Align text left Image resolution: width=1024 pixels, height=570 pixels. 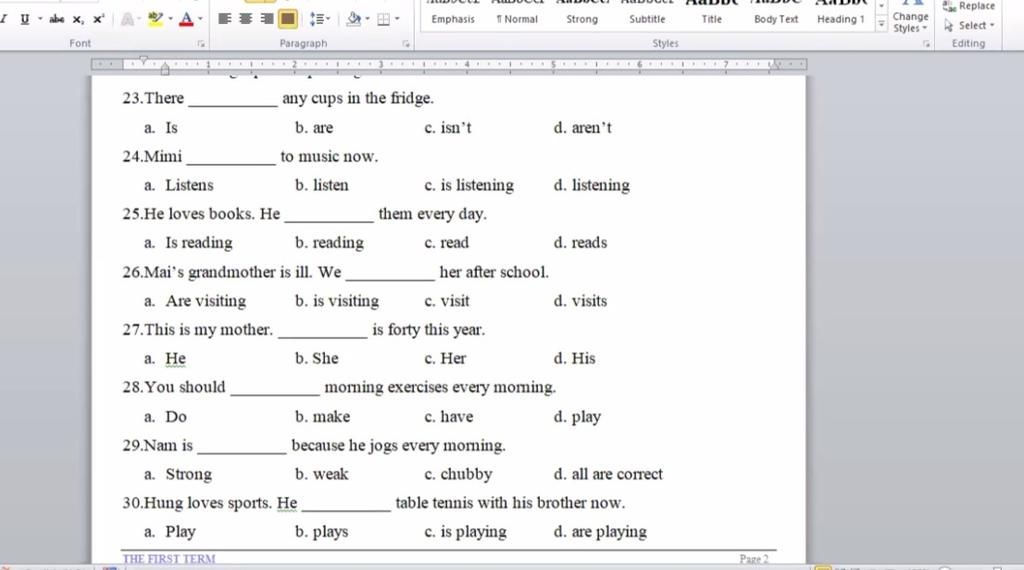(x=225, y=19)
